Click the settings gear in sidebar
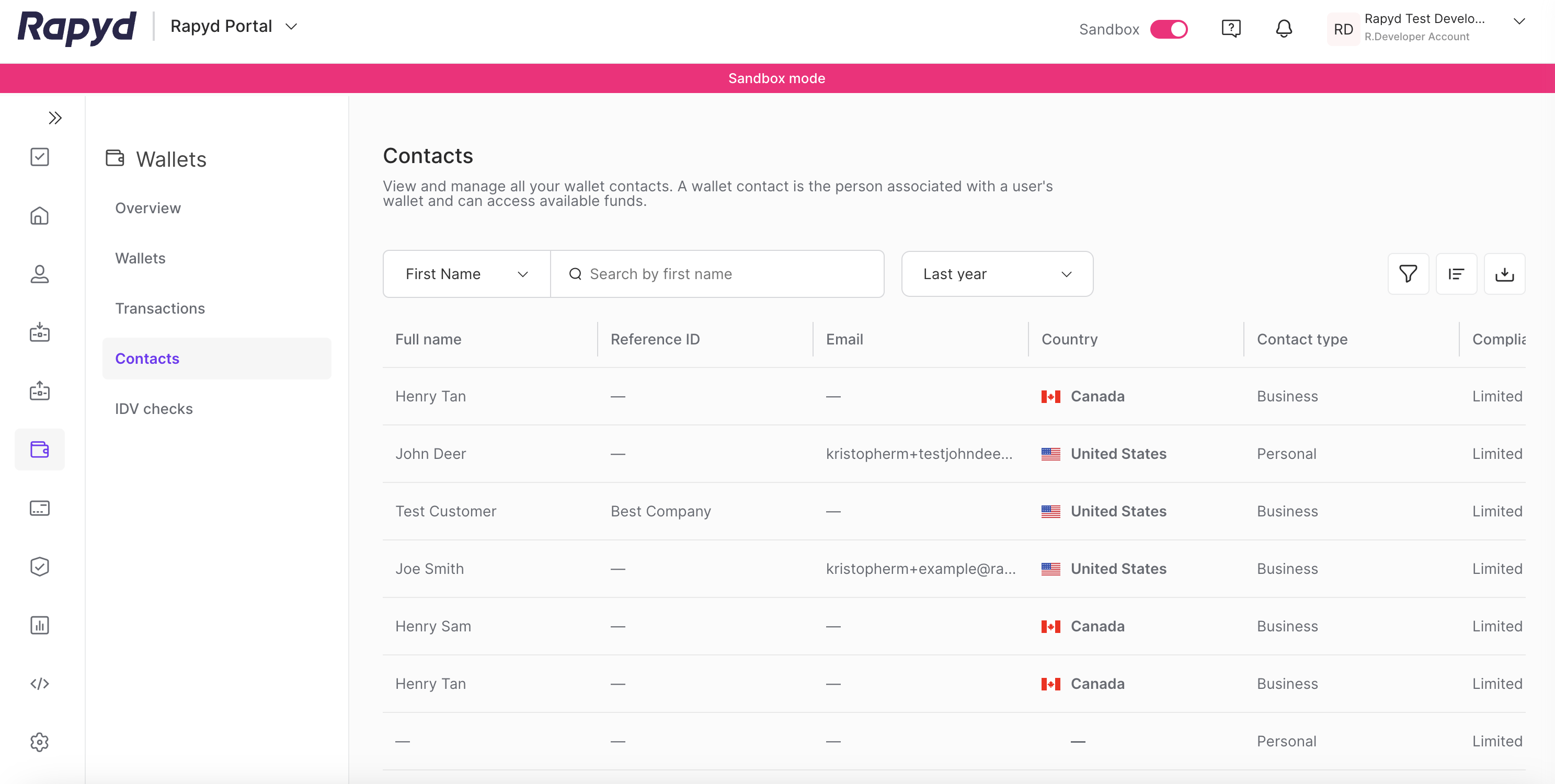Viewport: 1555px width, 784px height. [39, 742]
